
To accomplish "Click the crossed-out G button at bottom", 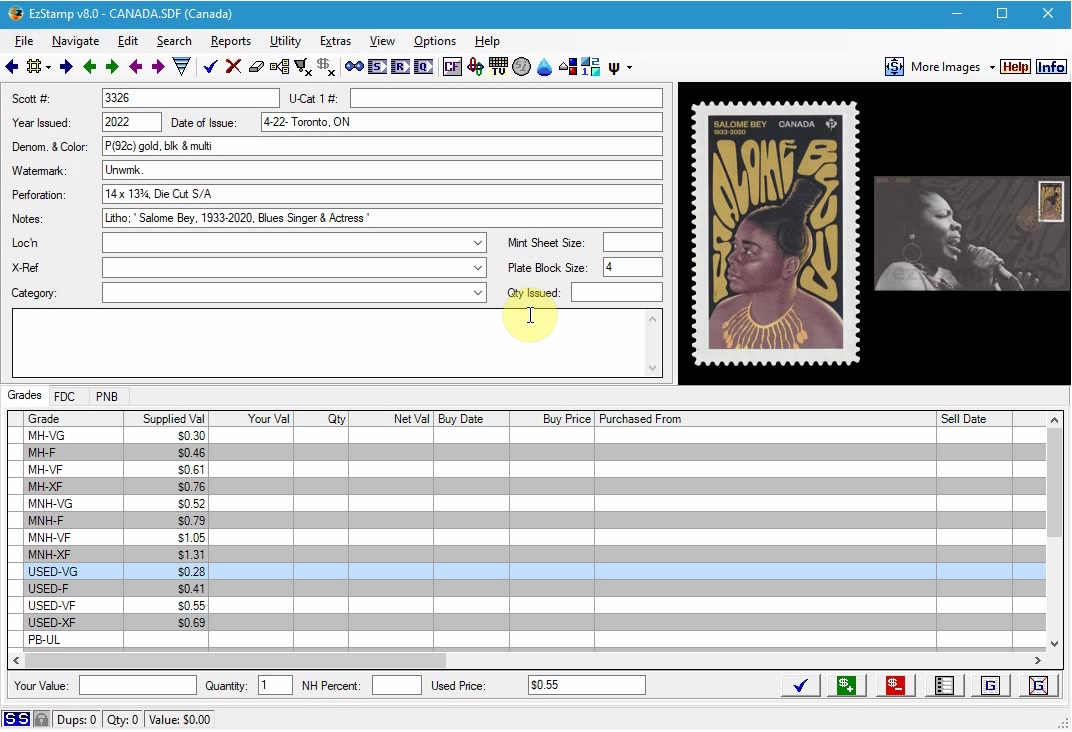I will click(1038, 686).
